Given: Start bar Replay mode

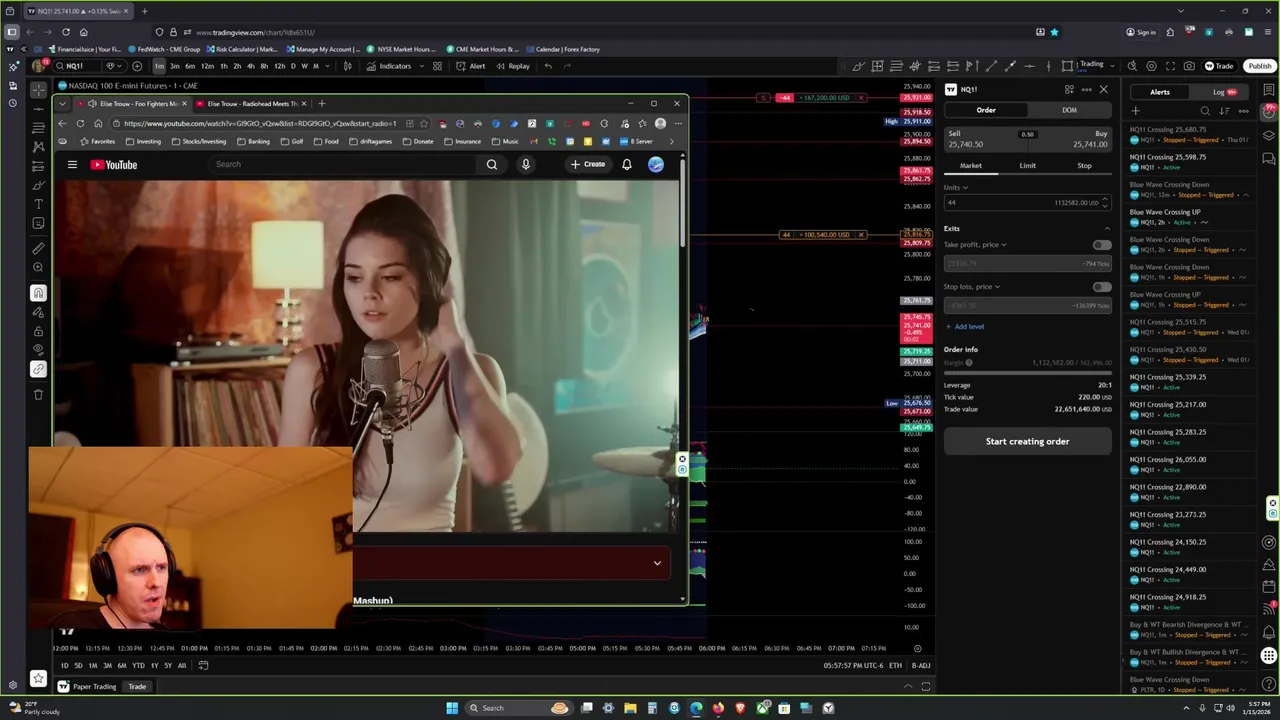Looking at the screenshot, I should [x=513, y=66].
